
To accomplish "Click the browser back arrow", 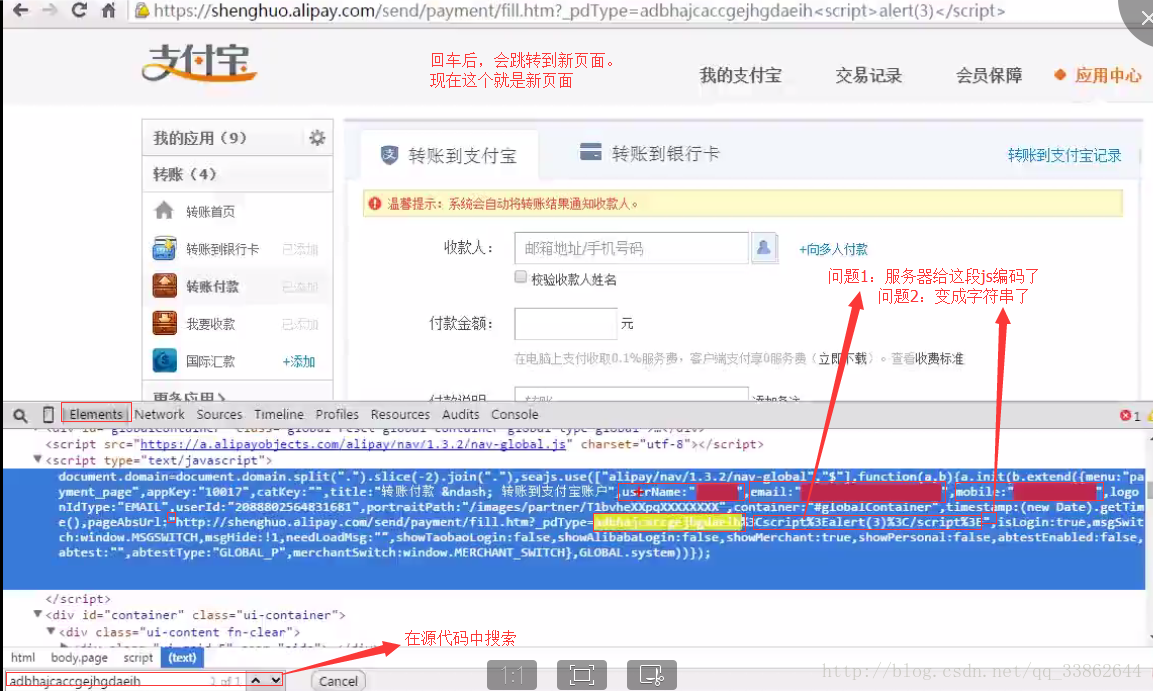I will [x=21, y=10].
